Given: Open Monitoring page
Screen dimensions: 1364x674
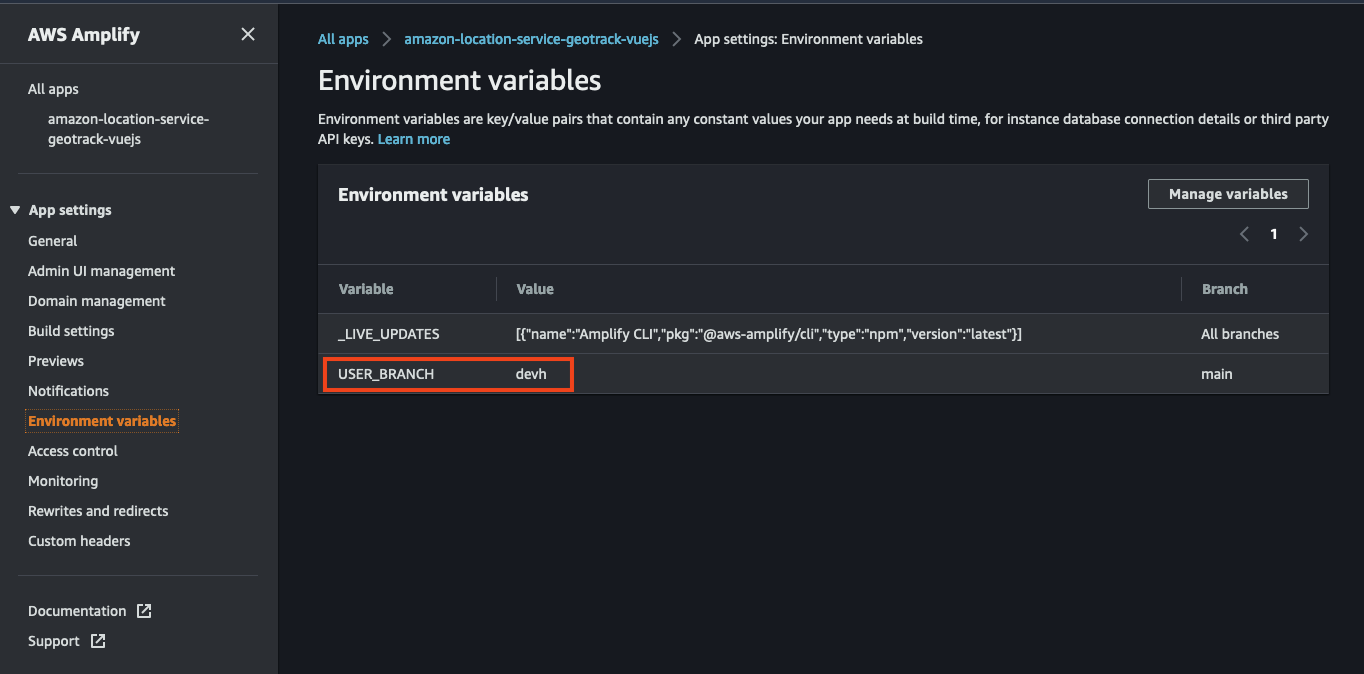Looking at the screenshot, I should (x=63, y=481).
